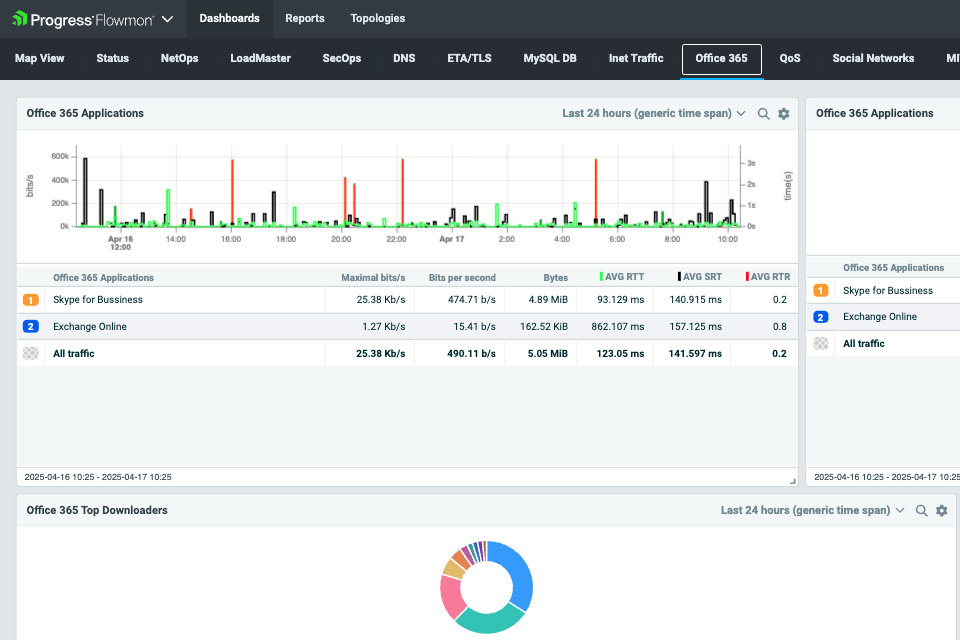This screenshot has width=960, height=640.
Task: Select the Skype for Bussiness row
Action: (x=98, y=300)
